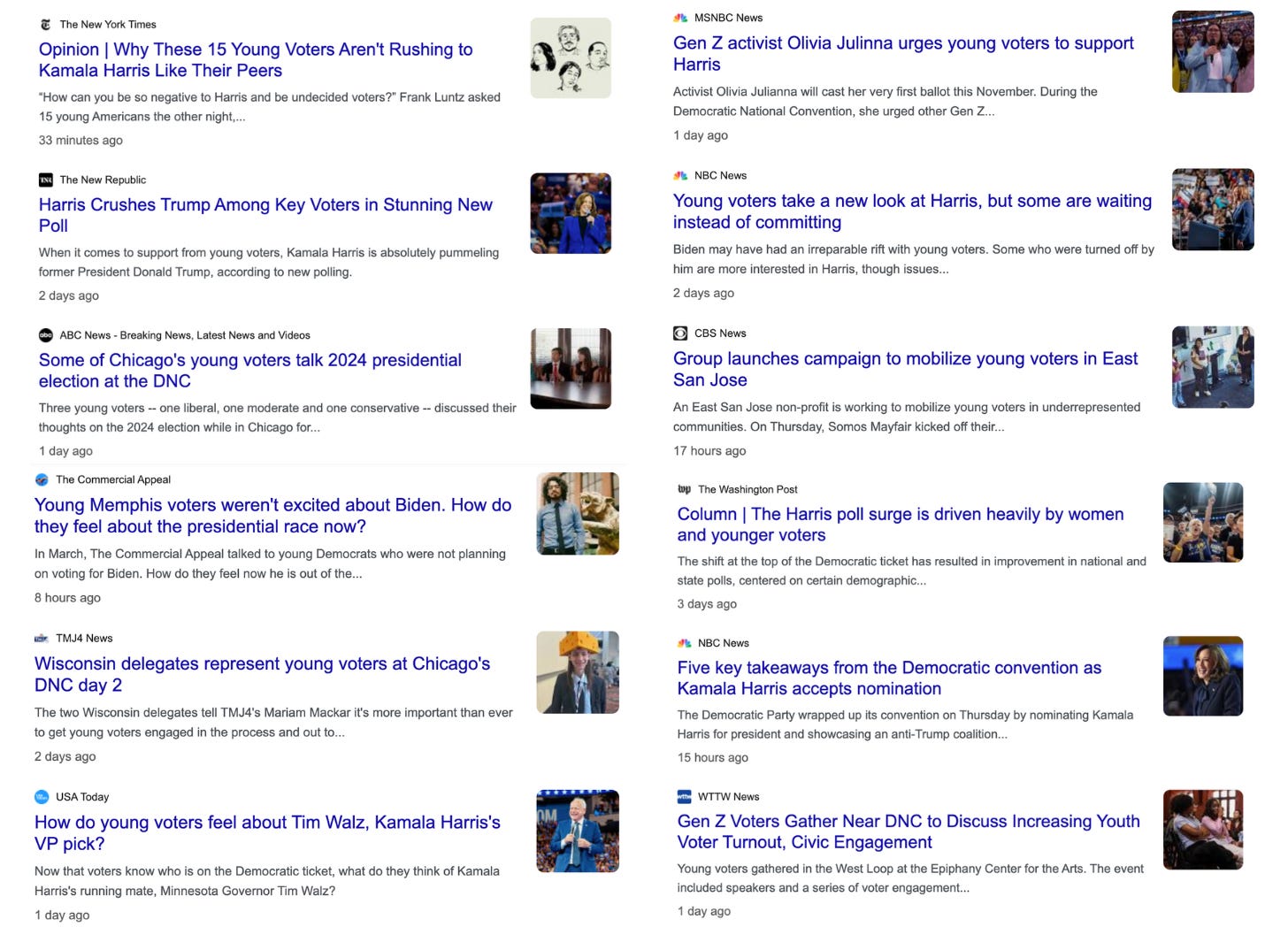
Task: Click the CBS News eye favicon
Action: [680, 333]
